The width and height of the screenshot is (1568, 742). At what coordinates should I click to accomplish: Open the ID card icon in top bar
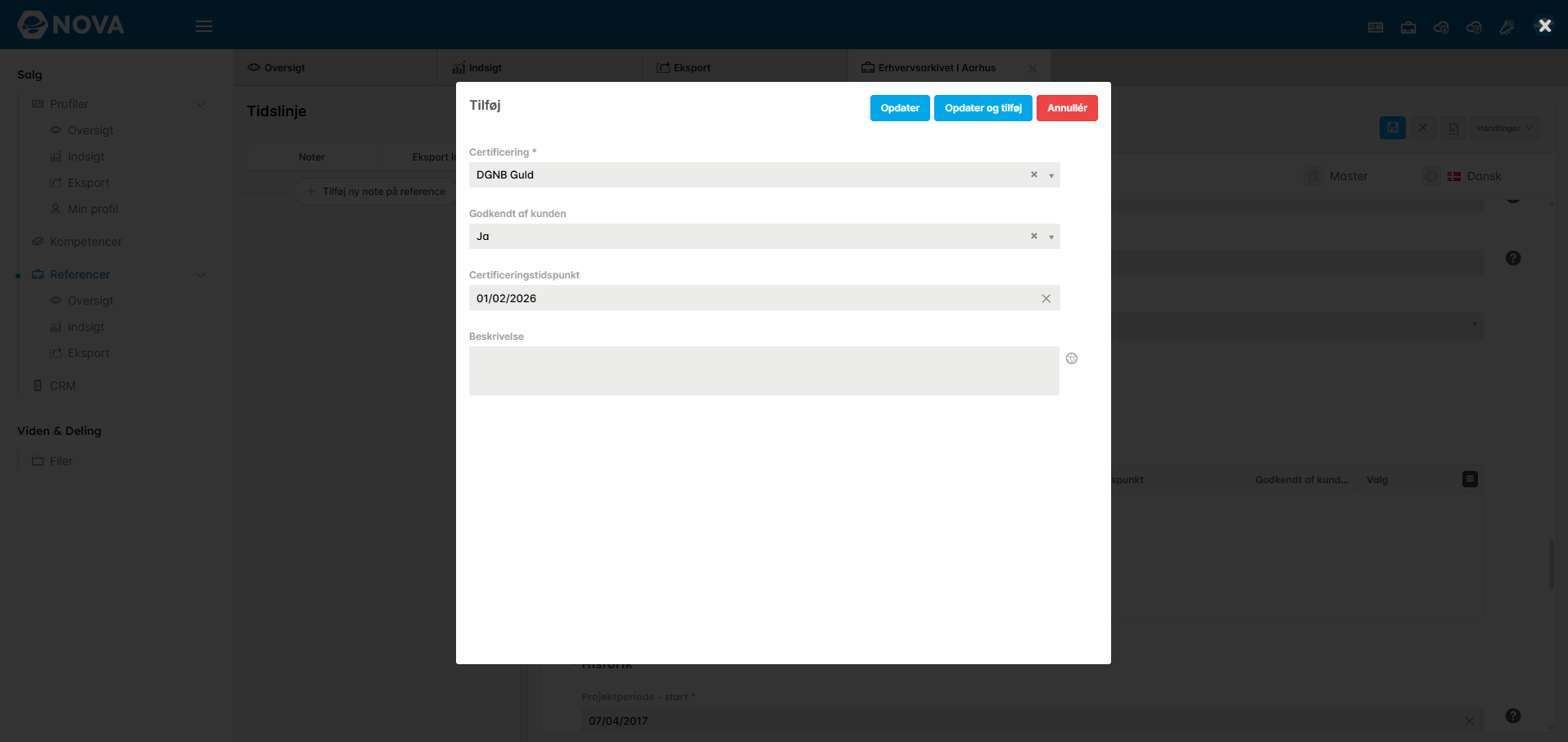[1376, 27]
